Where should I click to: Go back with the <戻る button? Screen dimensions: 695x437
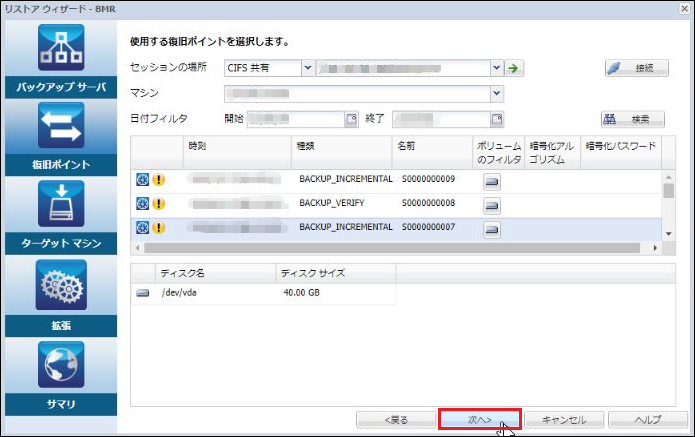point(396,419)
